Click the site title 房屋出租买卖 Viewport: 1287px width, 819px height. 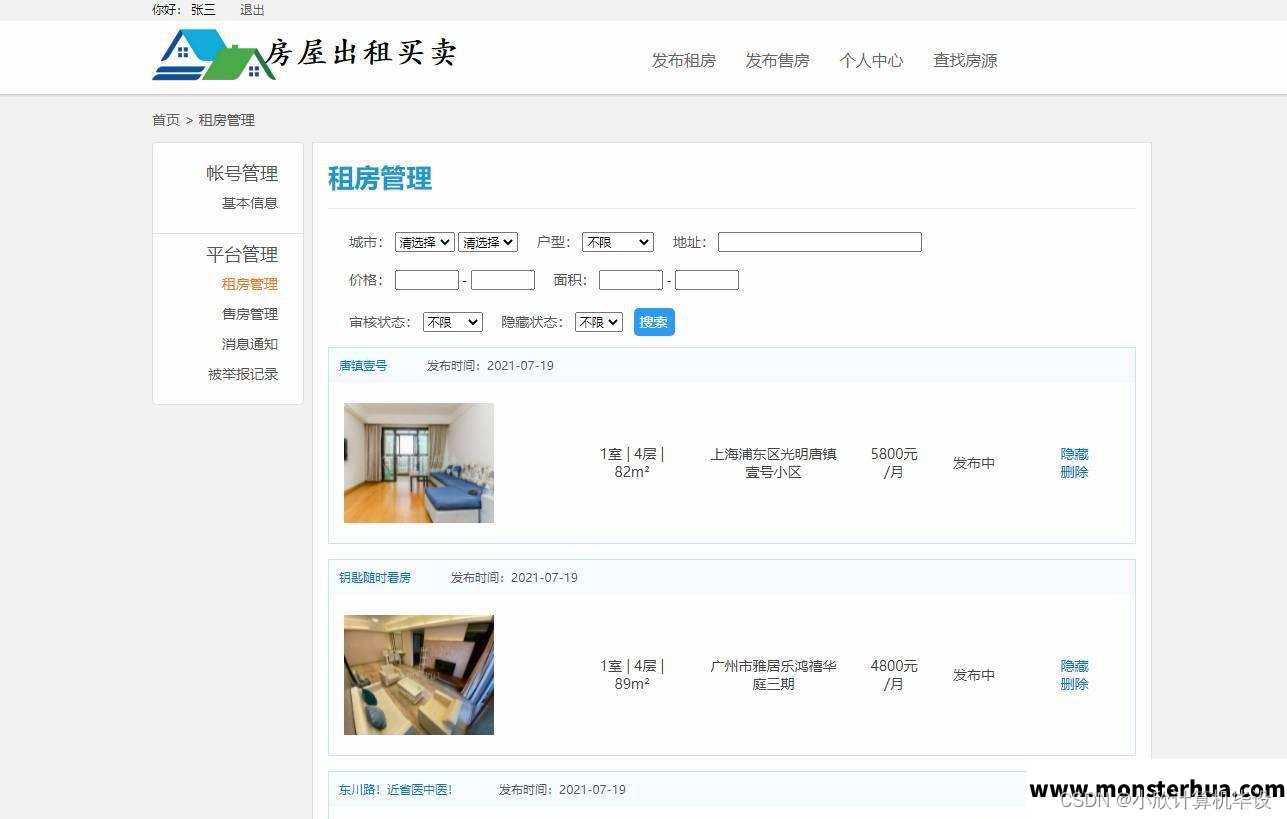[x=362, y=52]
